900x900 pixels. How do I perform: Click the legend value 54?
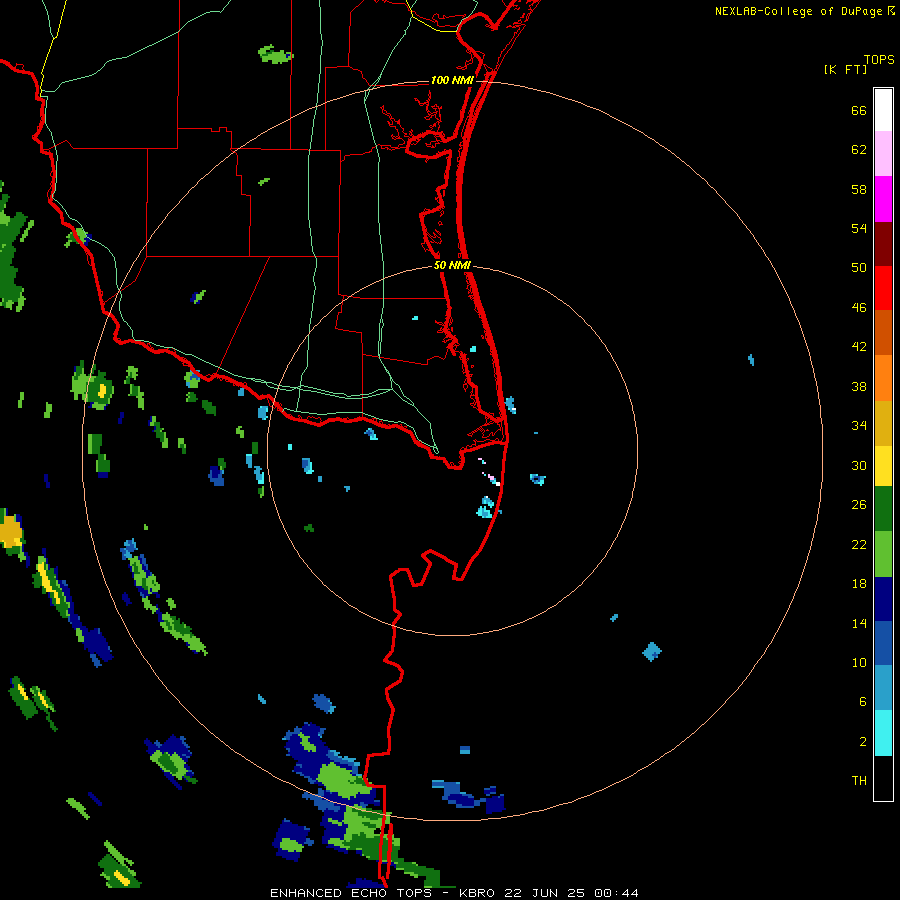(859, 228)
